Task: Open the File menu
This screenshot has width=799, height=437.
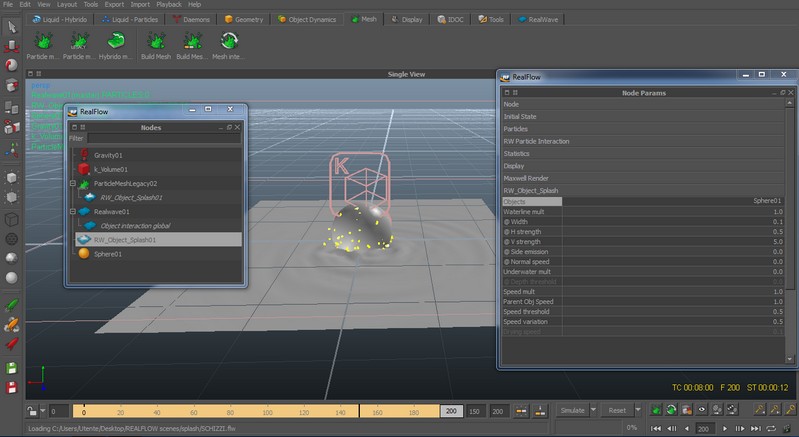Action: (8, 4)
